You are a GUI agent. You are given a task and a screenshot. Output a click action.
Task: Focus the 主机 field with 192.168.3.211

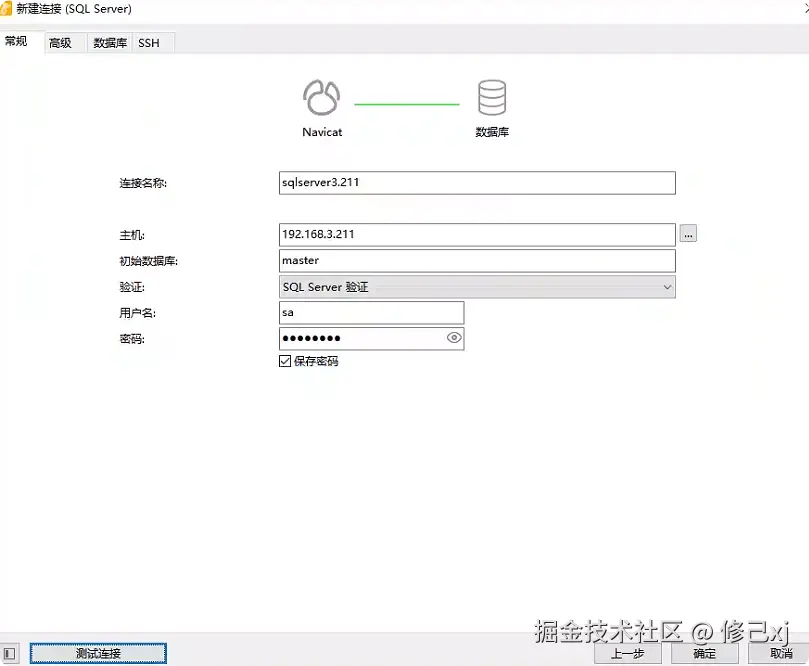(x=477, y=235)
